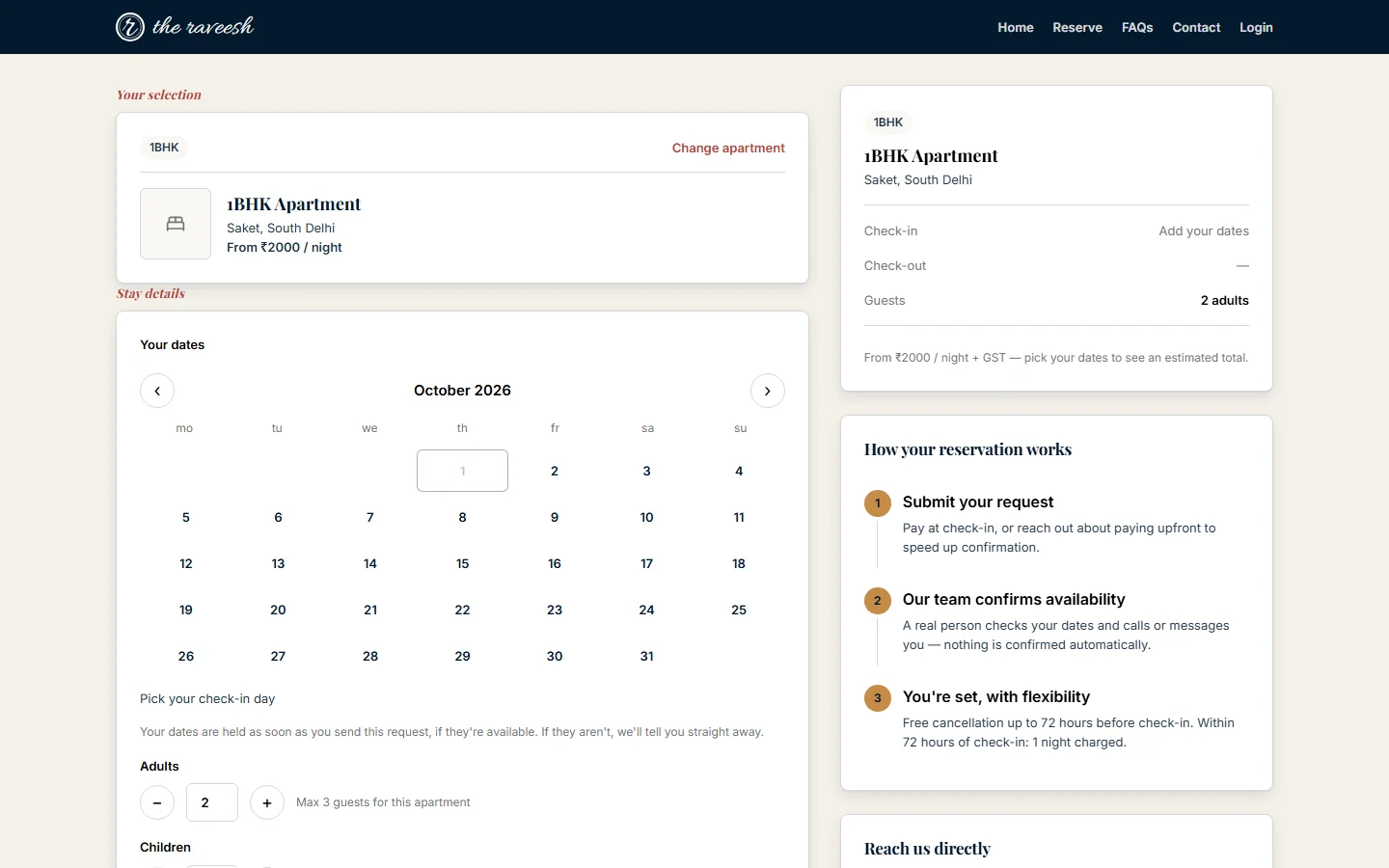Screen dimensions: 1389x868
Task: Click Change apartment link
Action: pos(728,148)
